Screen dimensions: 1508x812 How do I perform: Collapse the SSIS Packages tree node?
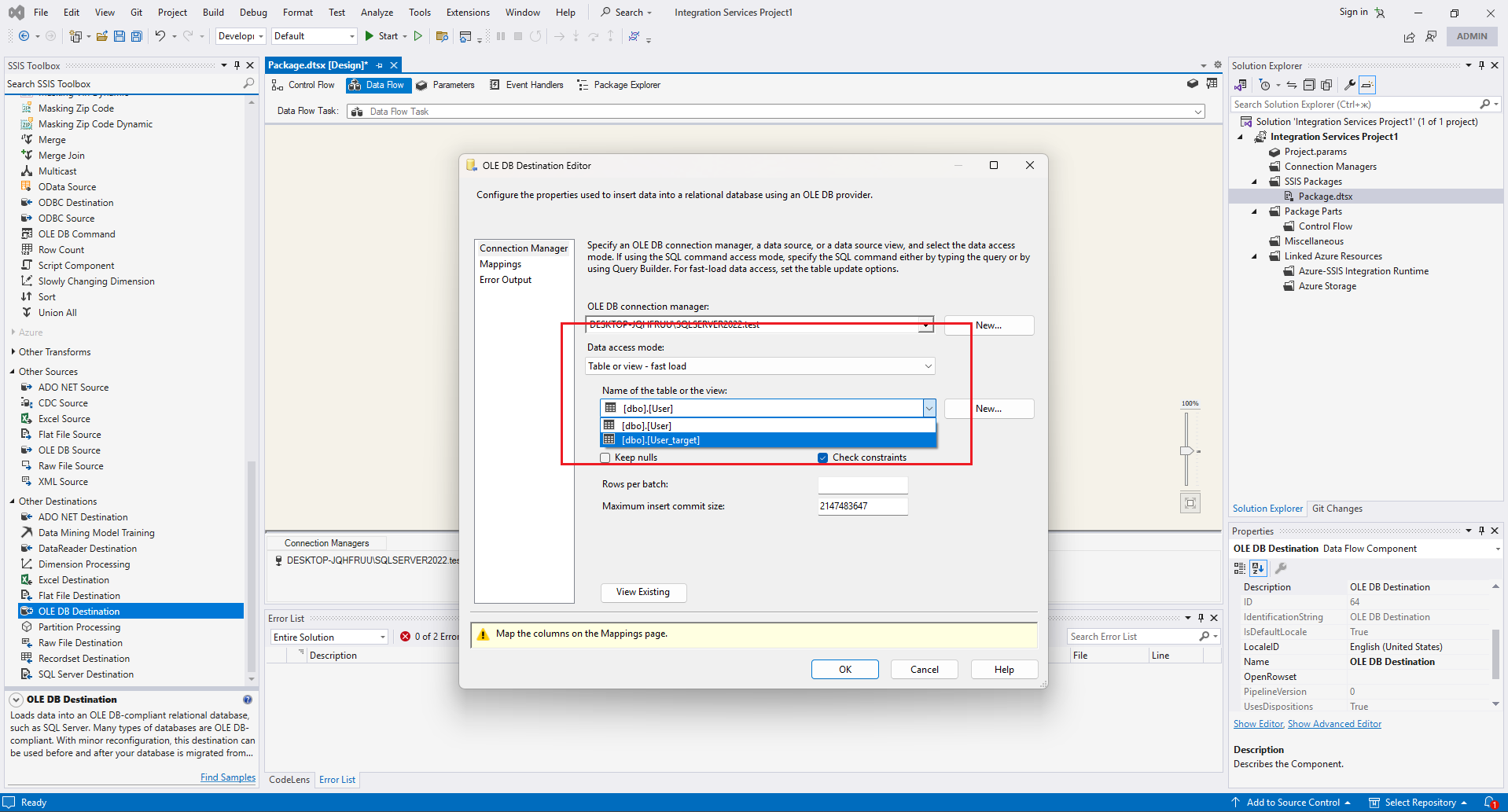coord(1255,182)
